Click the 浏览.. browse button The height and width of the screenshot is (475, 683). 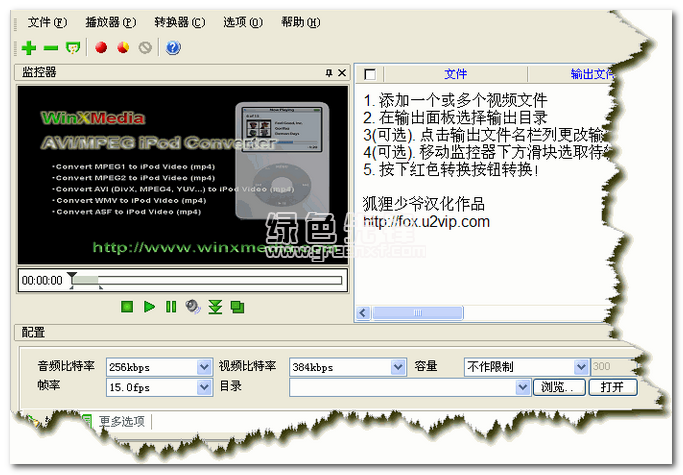[559, 387]
